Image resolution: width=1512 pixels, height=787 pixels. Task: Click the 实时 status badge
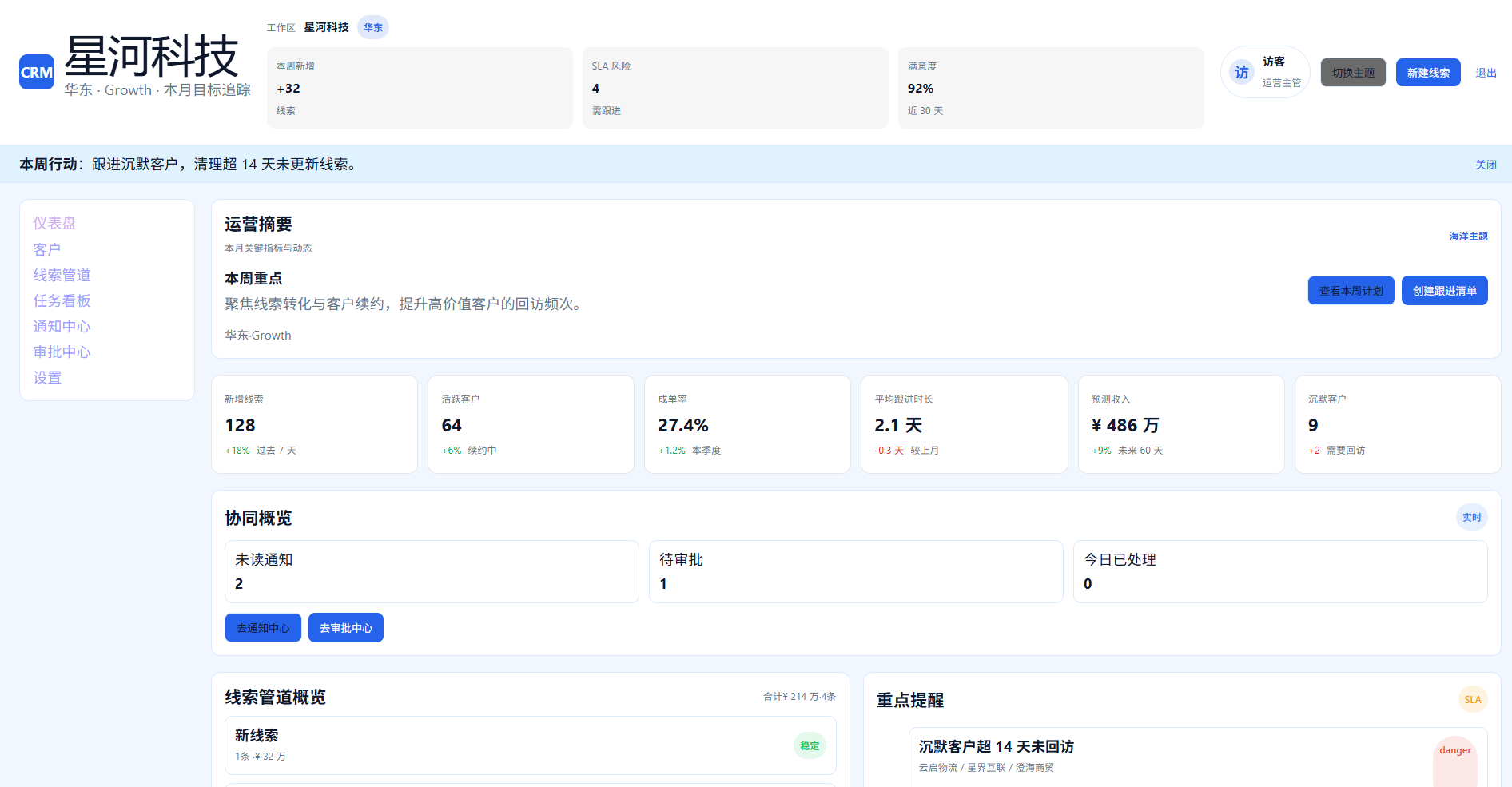coord(1471,518)
